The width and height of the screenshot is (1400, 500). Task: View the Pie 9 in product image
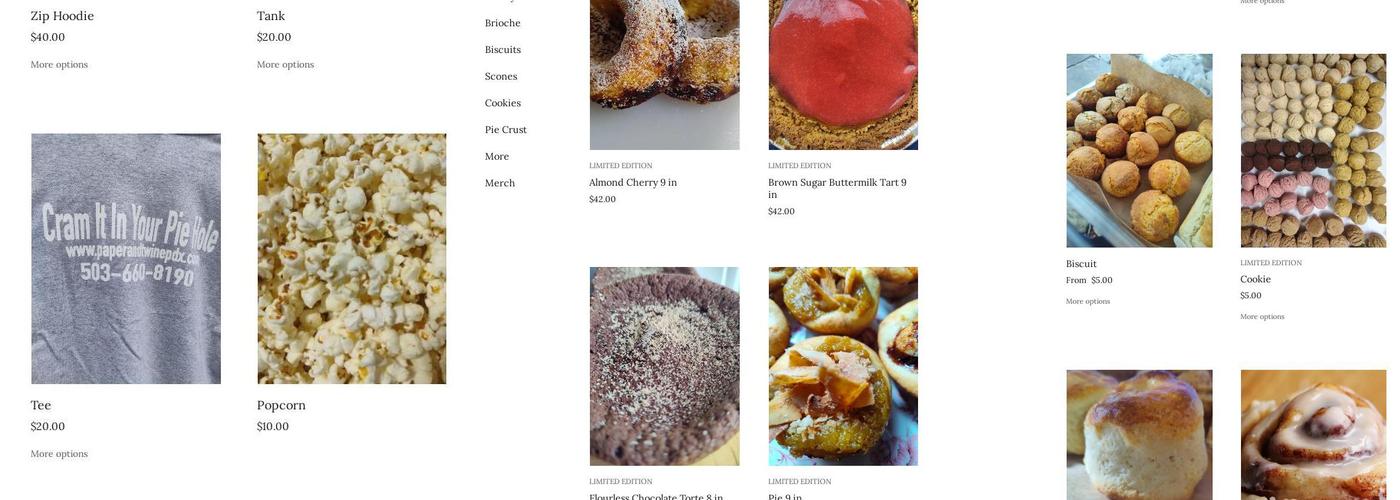[843, 366]
